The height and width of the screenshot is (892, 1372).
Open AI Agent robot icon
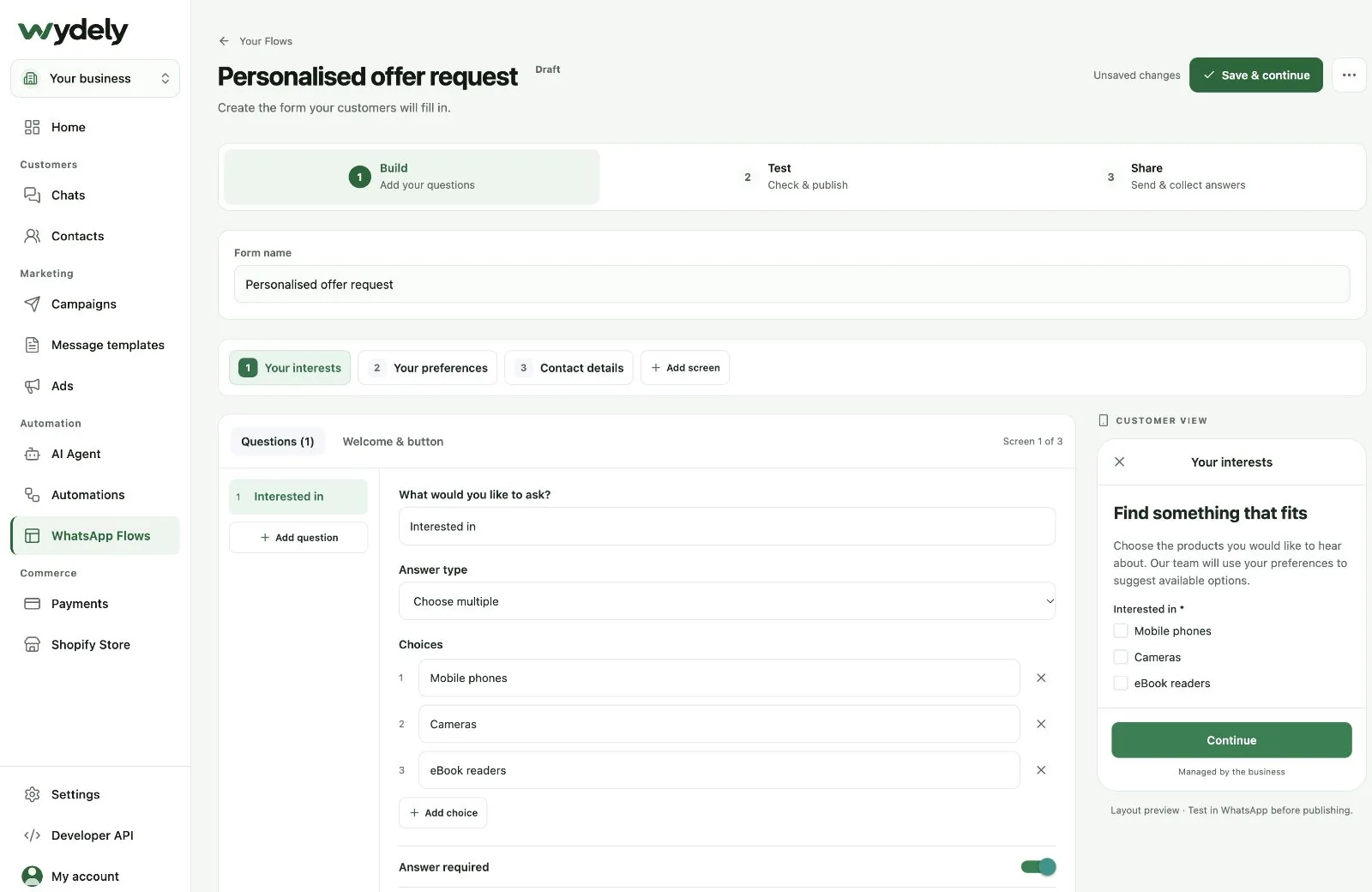pos(32,454)
